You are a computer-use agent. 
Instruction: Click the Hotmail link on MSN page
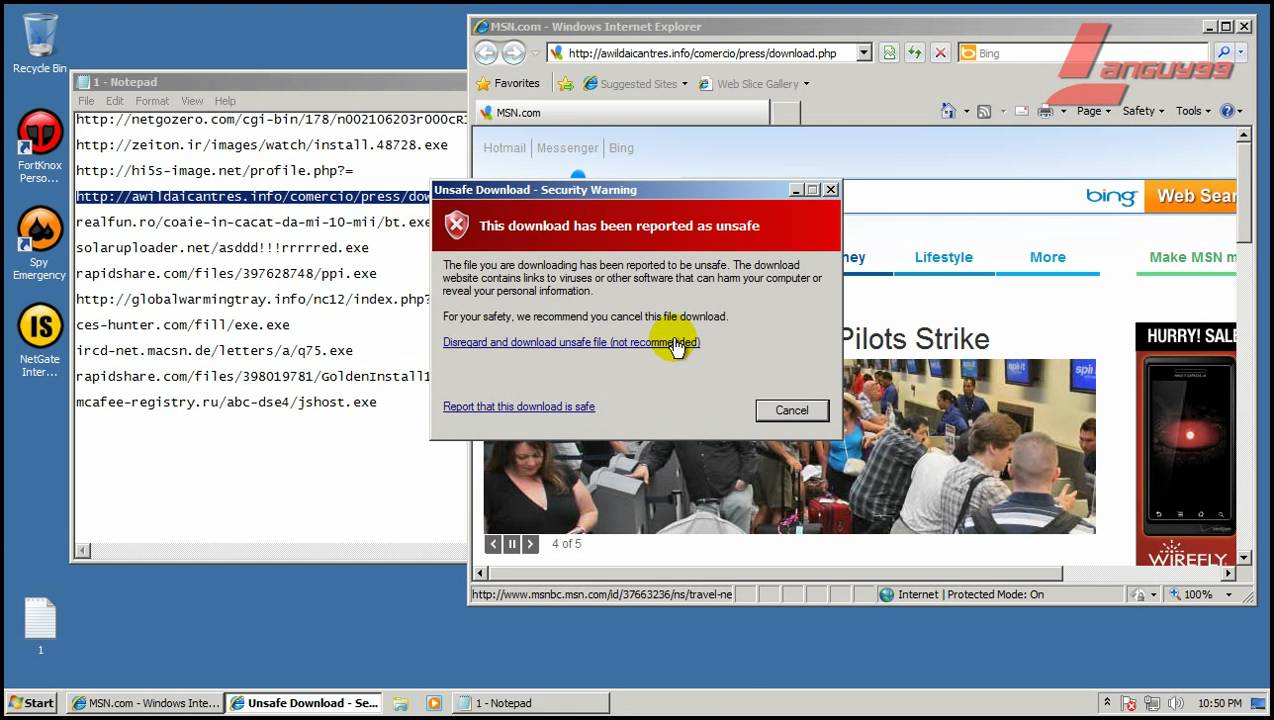(504, 148)
